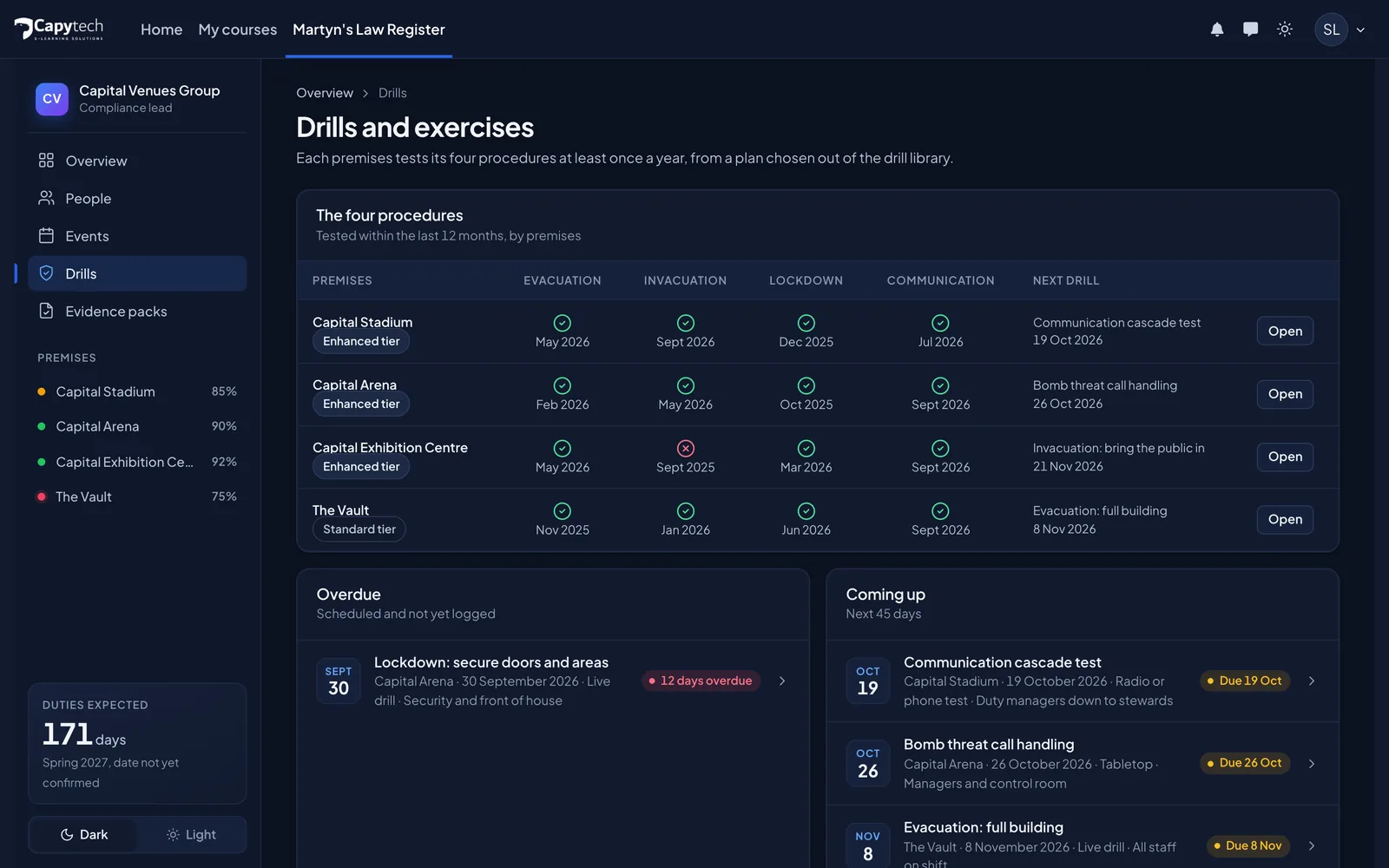Click Capital Arena Lockdown check icon
This screenshot has width=1389, height=868.
(806, 385)
